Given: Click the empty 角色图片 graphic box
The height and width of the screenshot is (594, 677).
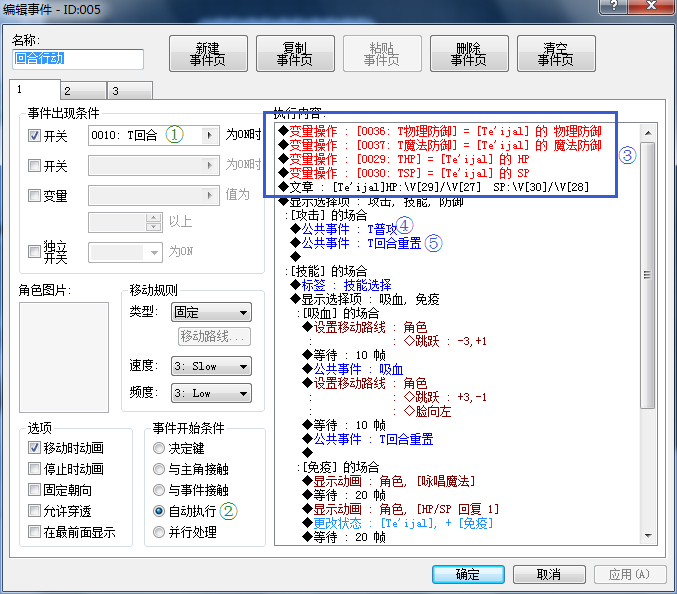Looking at the screenshot, I should click(x=64, y=357).
